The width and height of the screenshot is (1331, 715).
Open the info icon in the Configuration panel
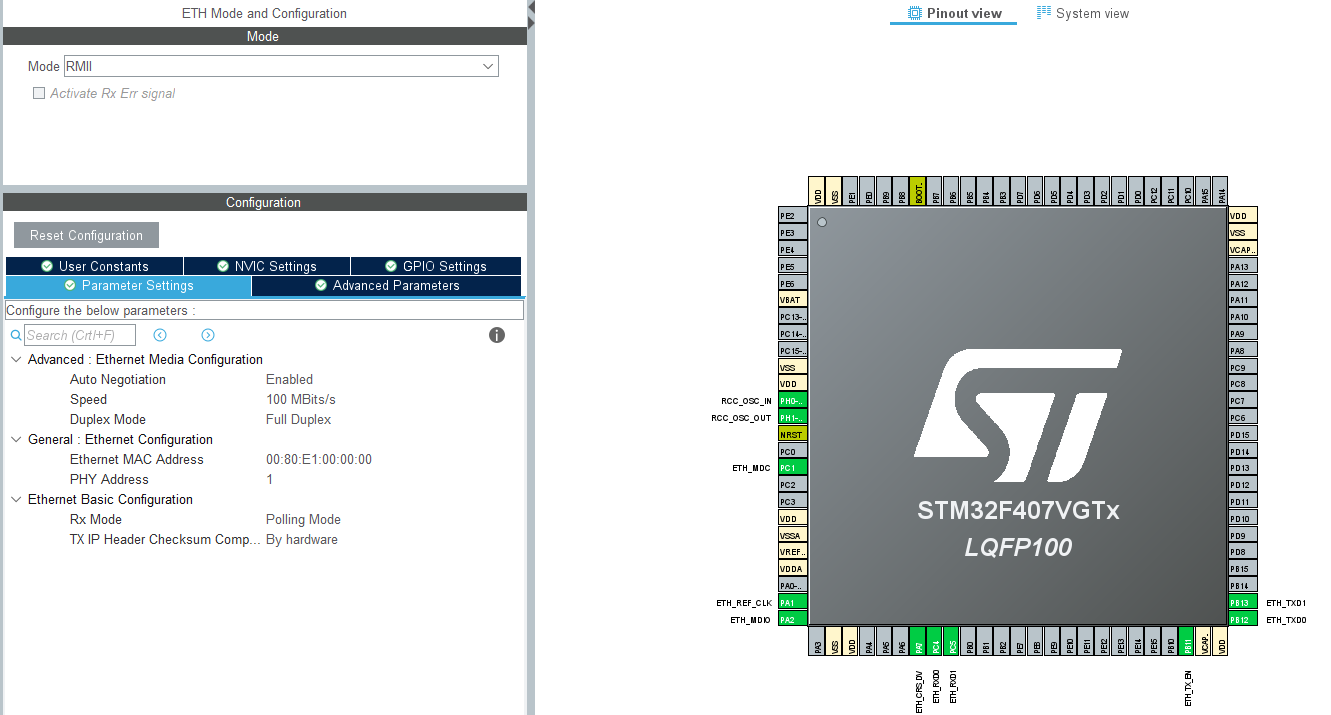[496, 335]
